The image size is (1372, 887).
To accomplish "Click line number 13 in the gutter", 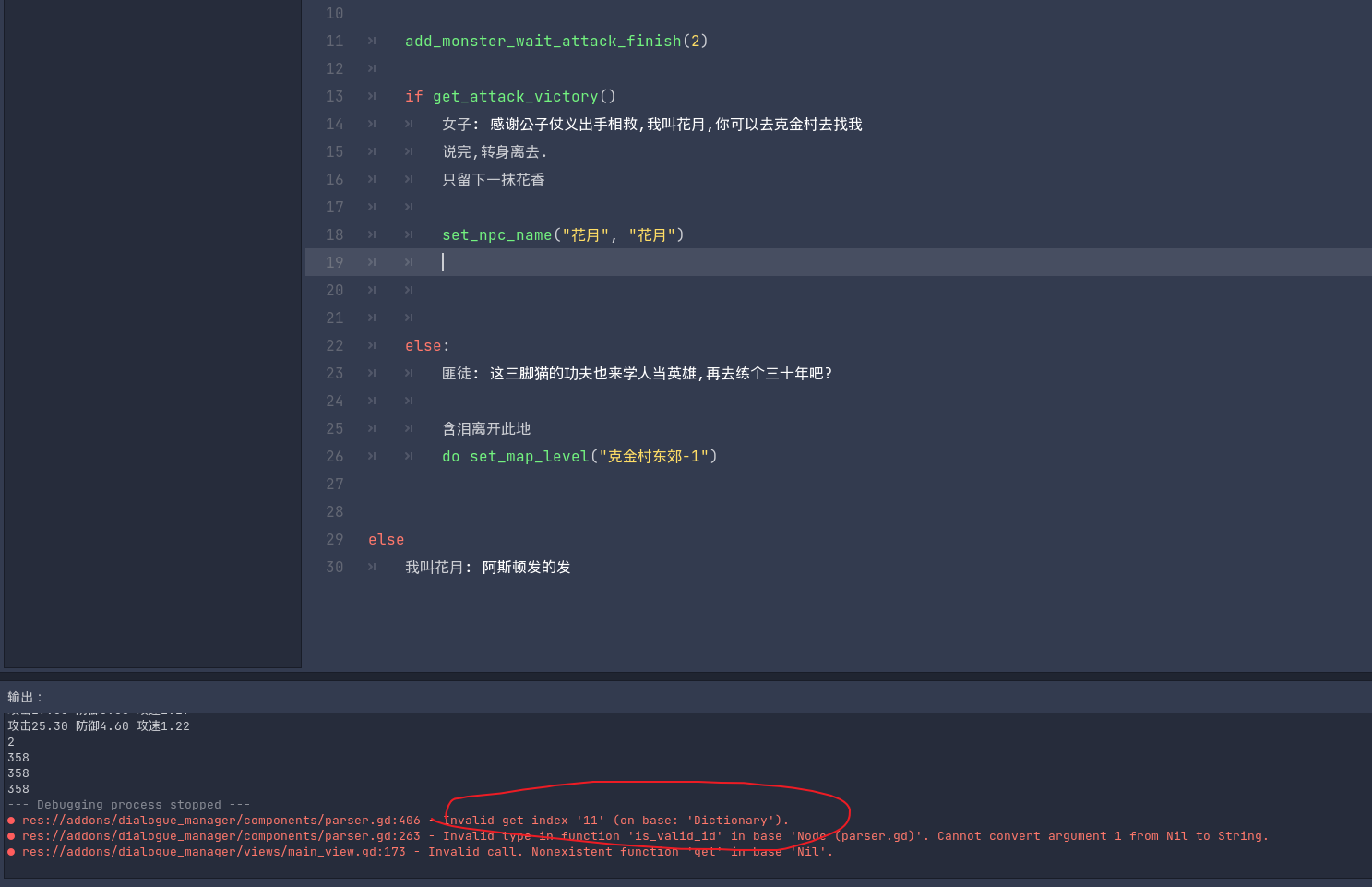I will point(334,96).
